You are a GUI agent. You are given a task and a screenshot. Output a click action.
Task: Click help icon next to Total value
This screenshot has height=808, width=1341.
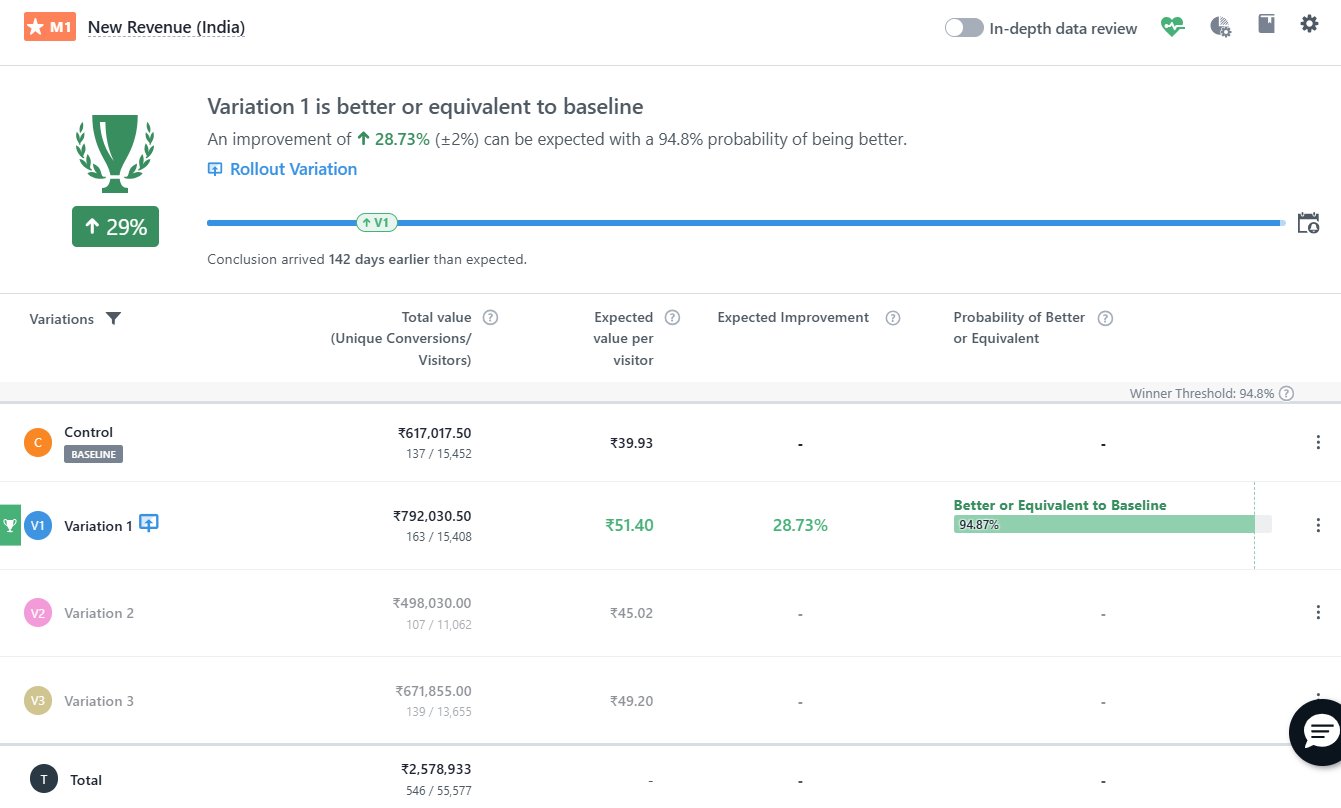click(x=490, y=317)
